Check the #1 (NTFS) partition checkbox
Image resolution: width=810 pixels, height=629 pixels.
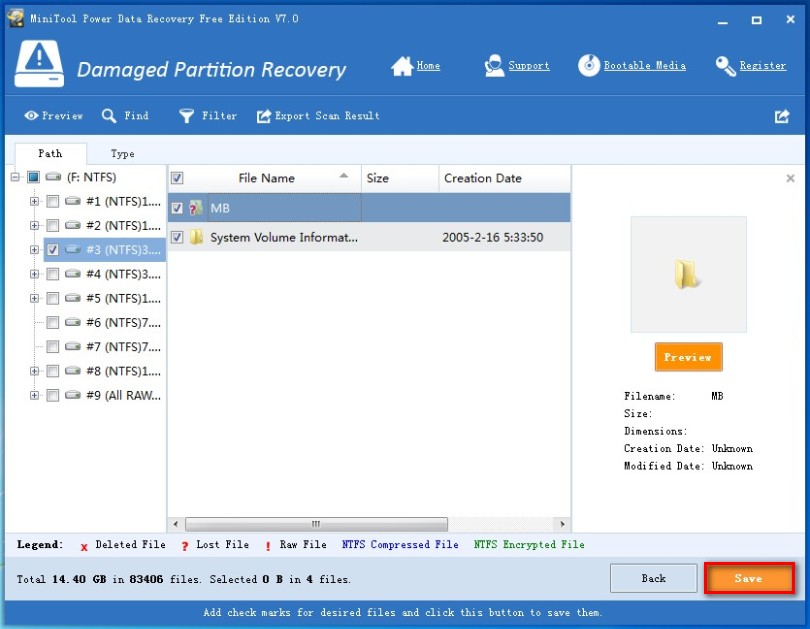pyautogui.click(x=52, y=201)
